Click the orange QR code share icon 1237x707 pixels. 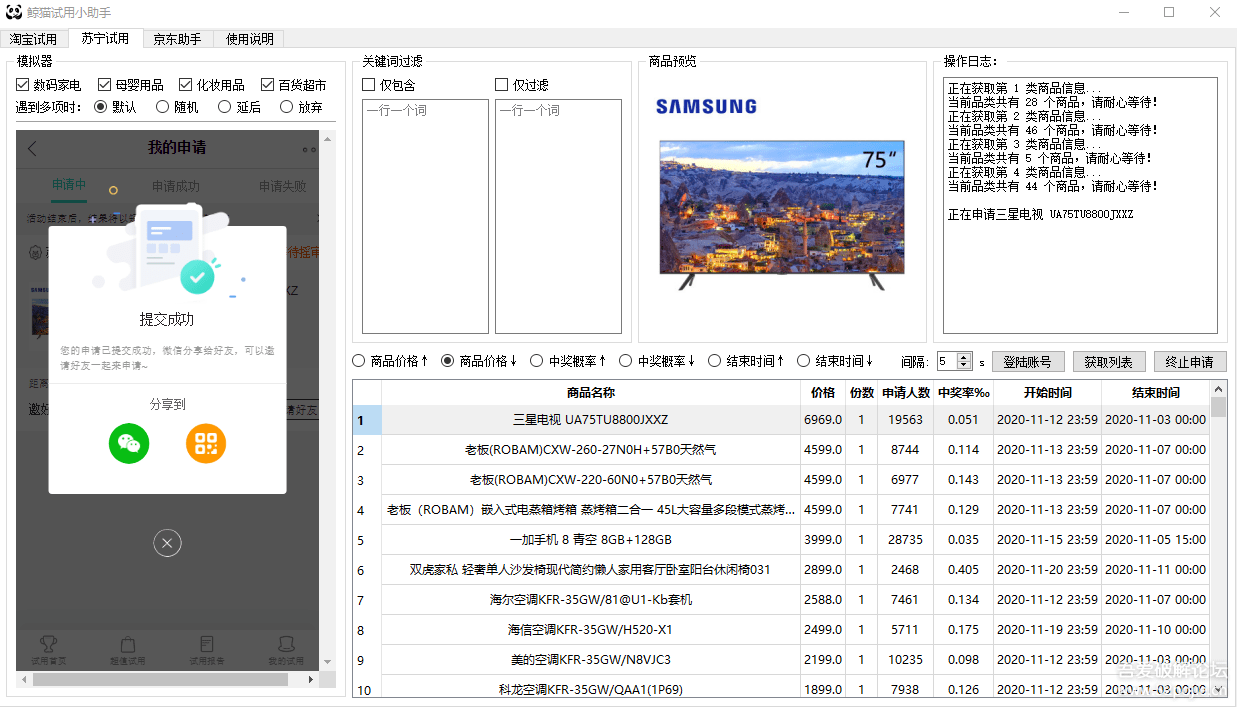(x=206, y=443)
